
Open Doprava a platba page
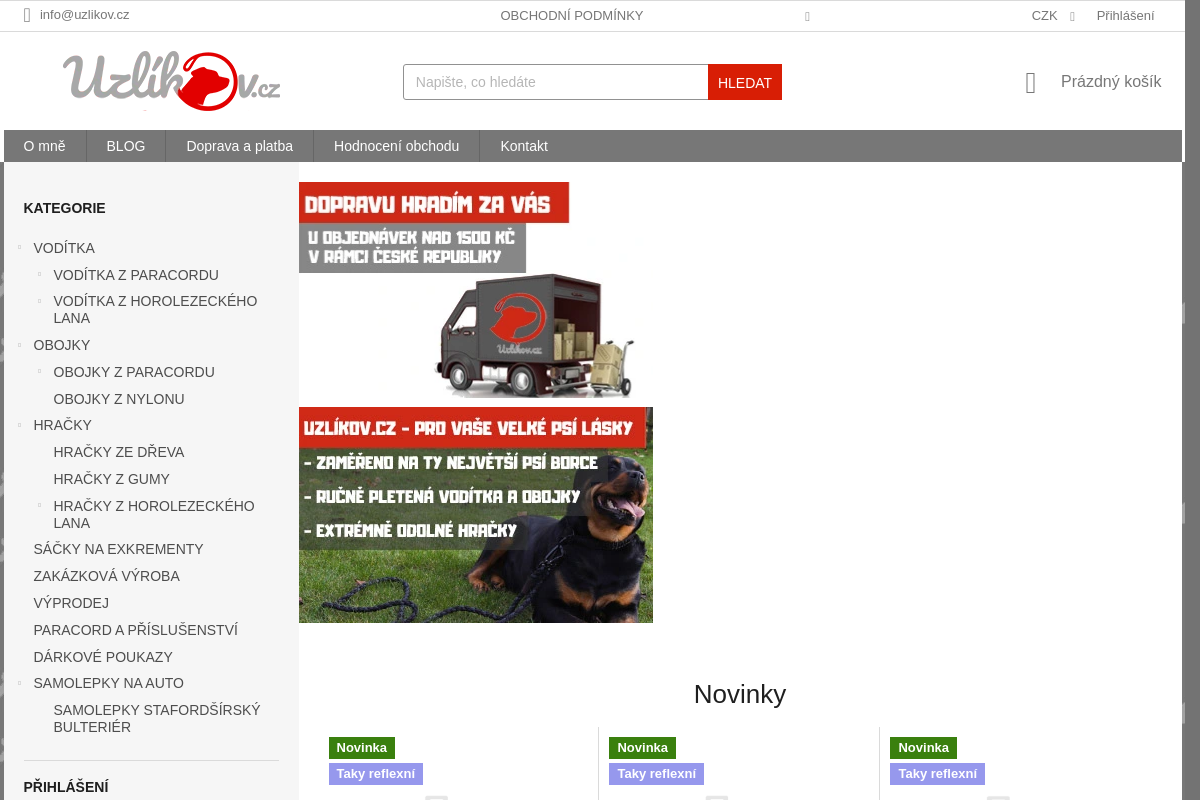[240, 146]
